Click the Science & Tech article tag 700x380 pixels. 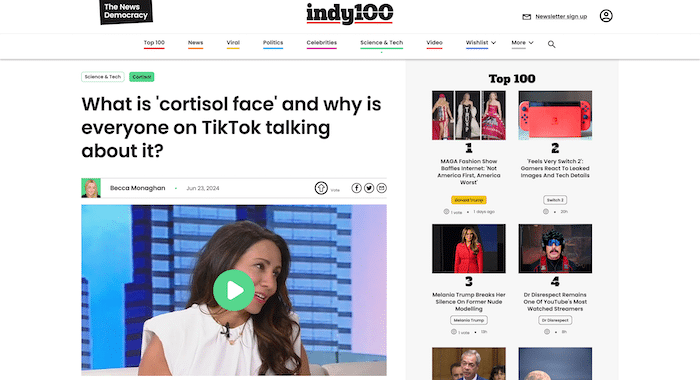[103, 77]
